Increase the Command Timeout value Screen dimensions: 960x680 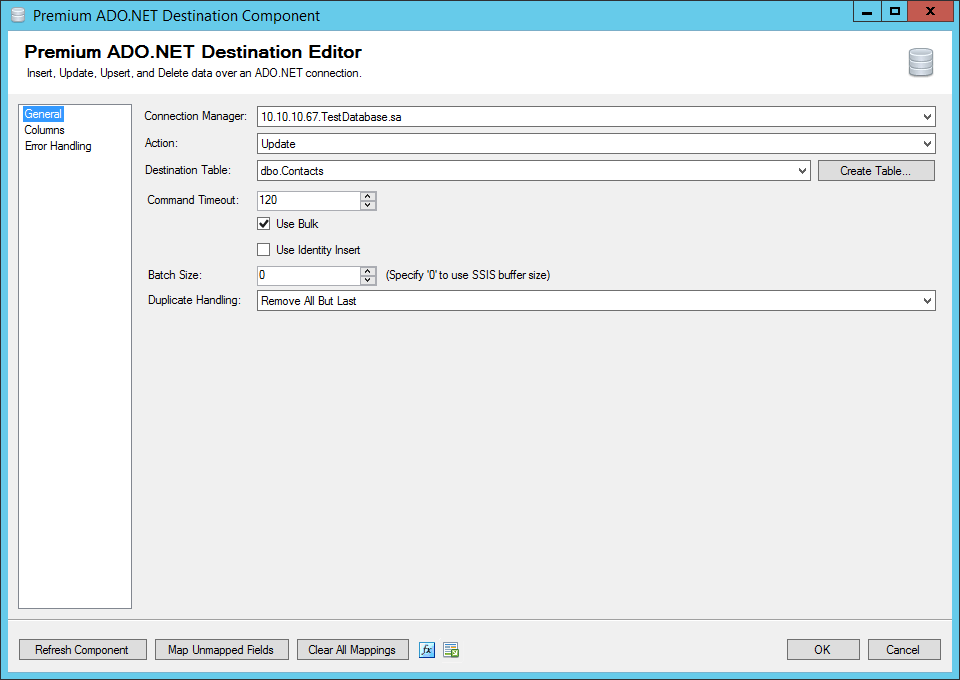[x=367, y=196]
